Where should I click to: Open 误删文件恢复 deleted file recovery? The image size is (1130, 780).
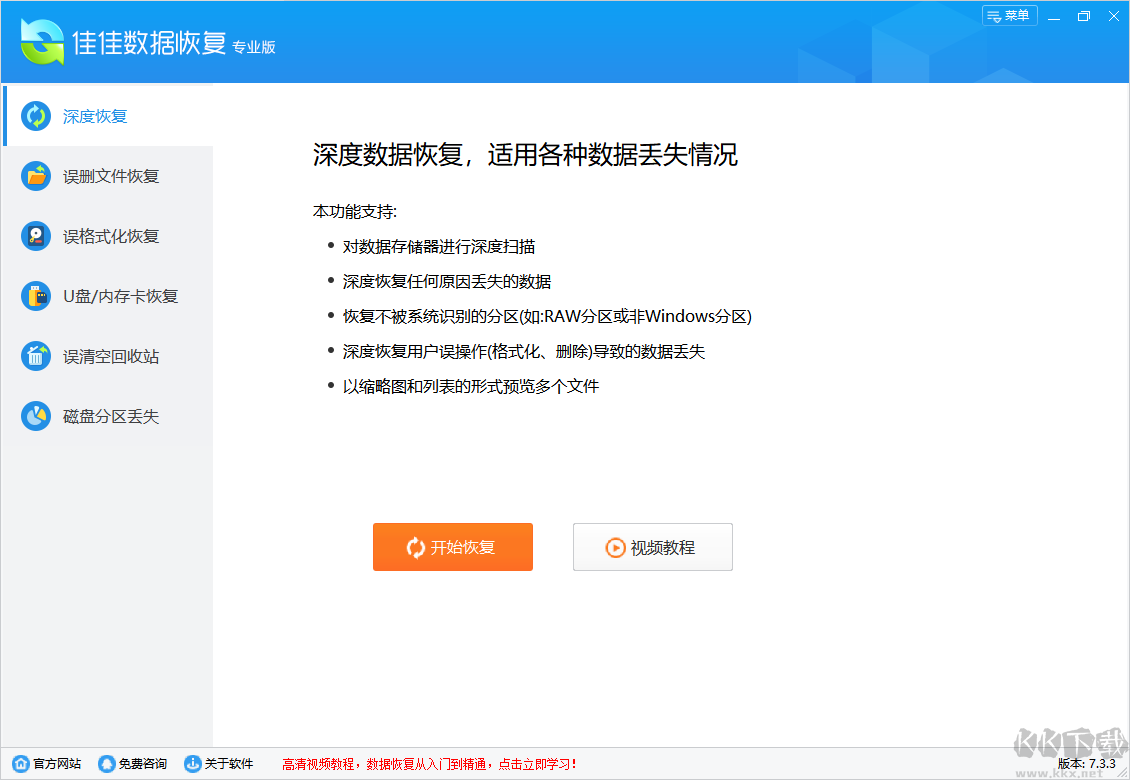[x=35, y=176]
